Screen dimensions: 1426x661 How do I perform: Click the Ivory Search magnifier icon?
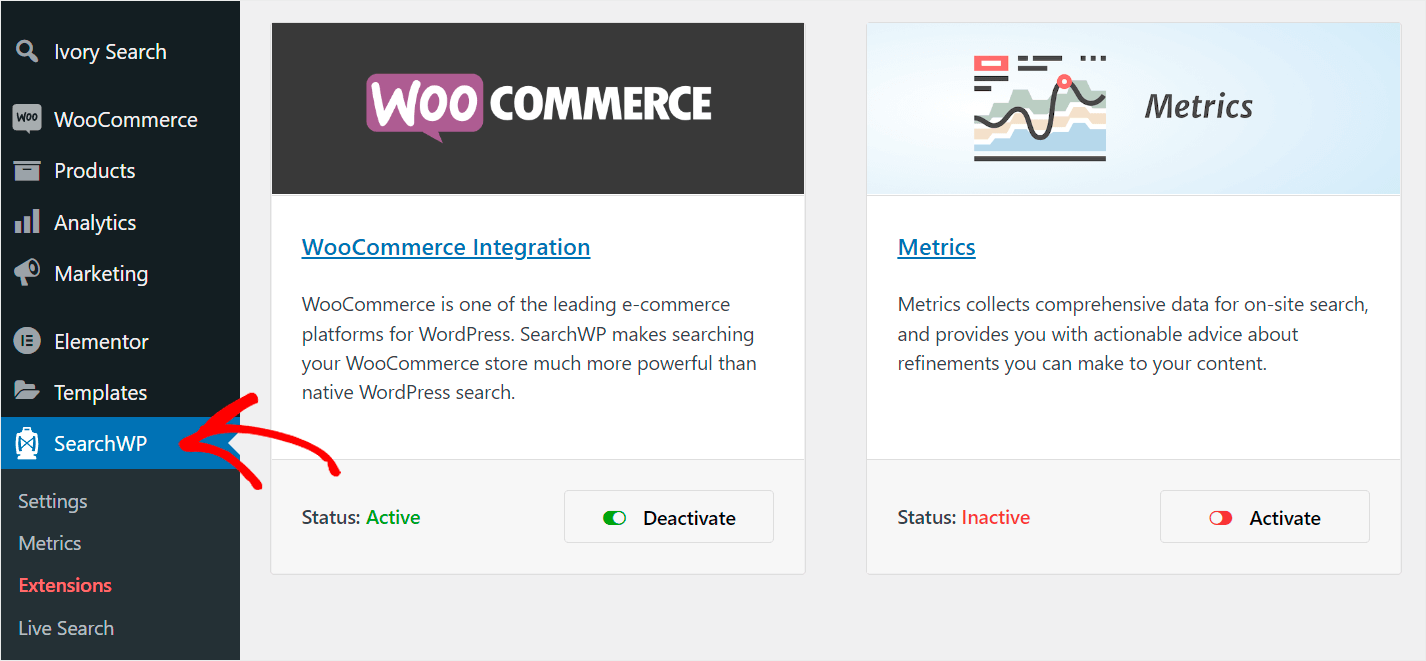click(27, 52)
